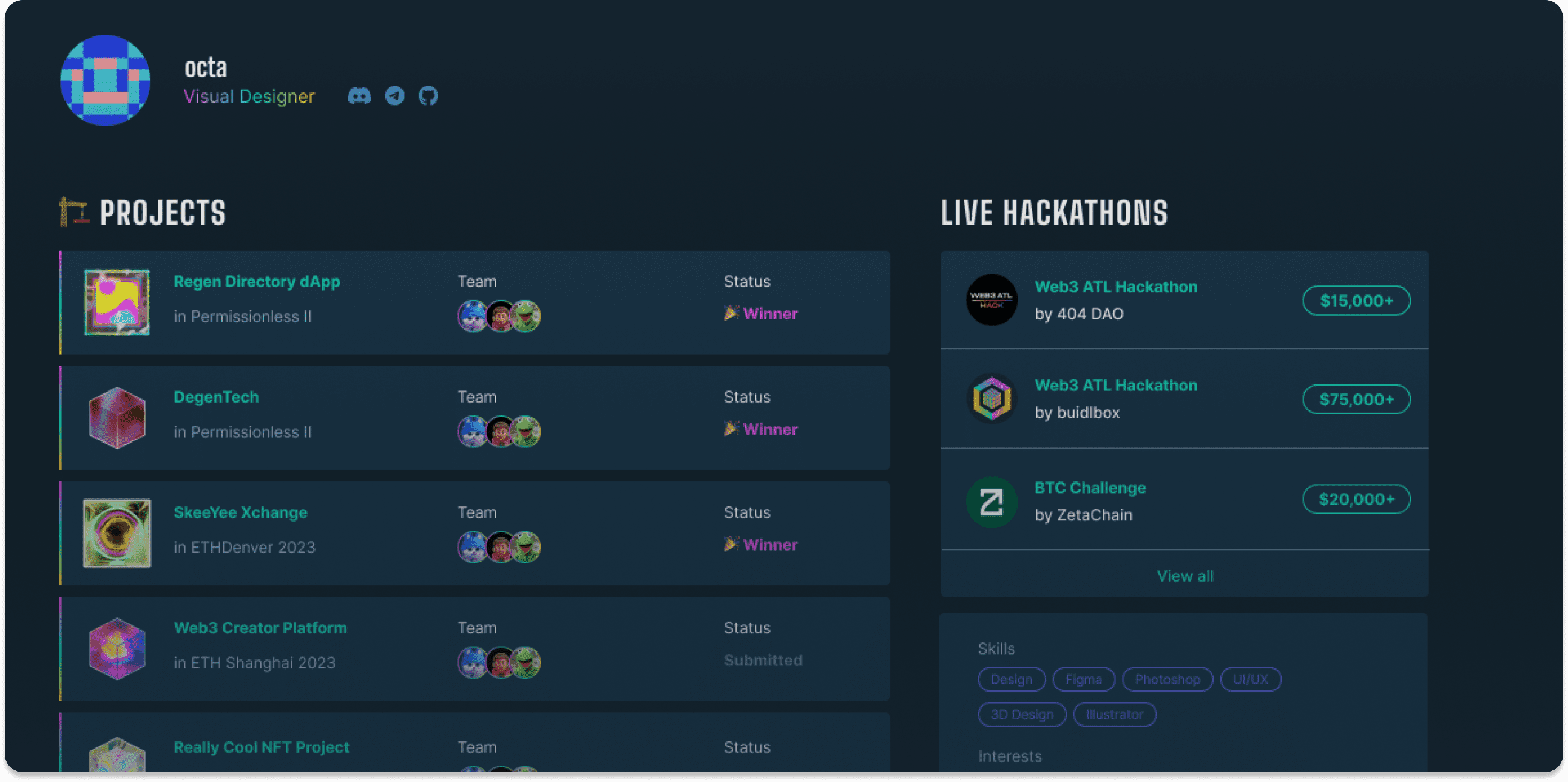1568x782 pixels.
Task: Open the Regen Directory dApp project
Action: 257,280
